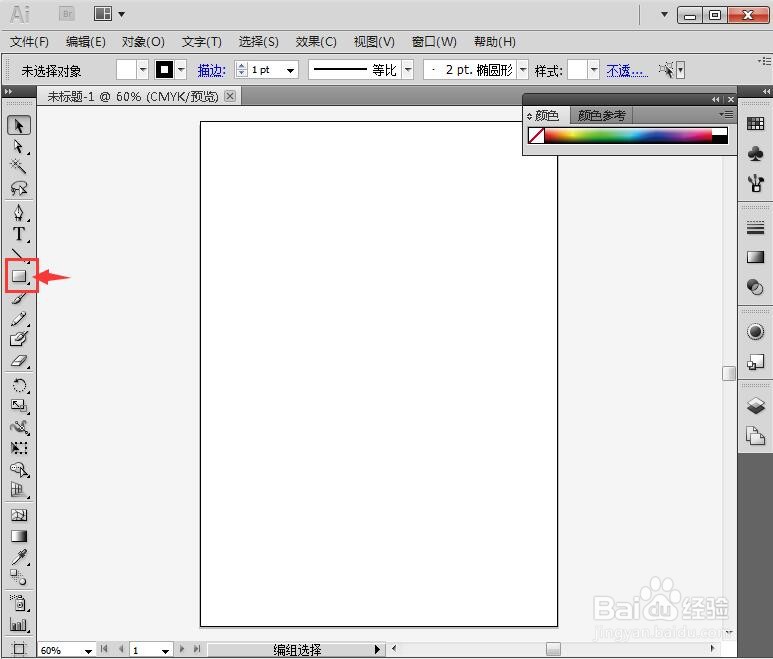The image size is (773, 659).
Task: Open the Brushes panel in right dock
Action: (x=755, y=183)
